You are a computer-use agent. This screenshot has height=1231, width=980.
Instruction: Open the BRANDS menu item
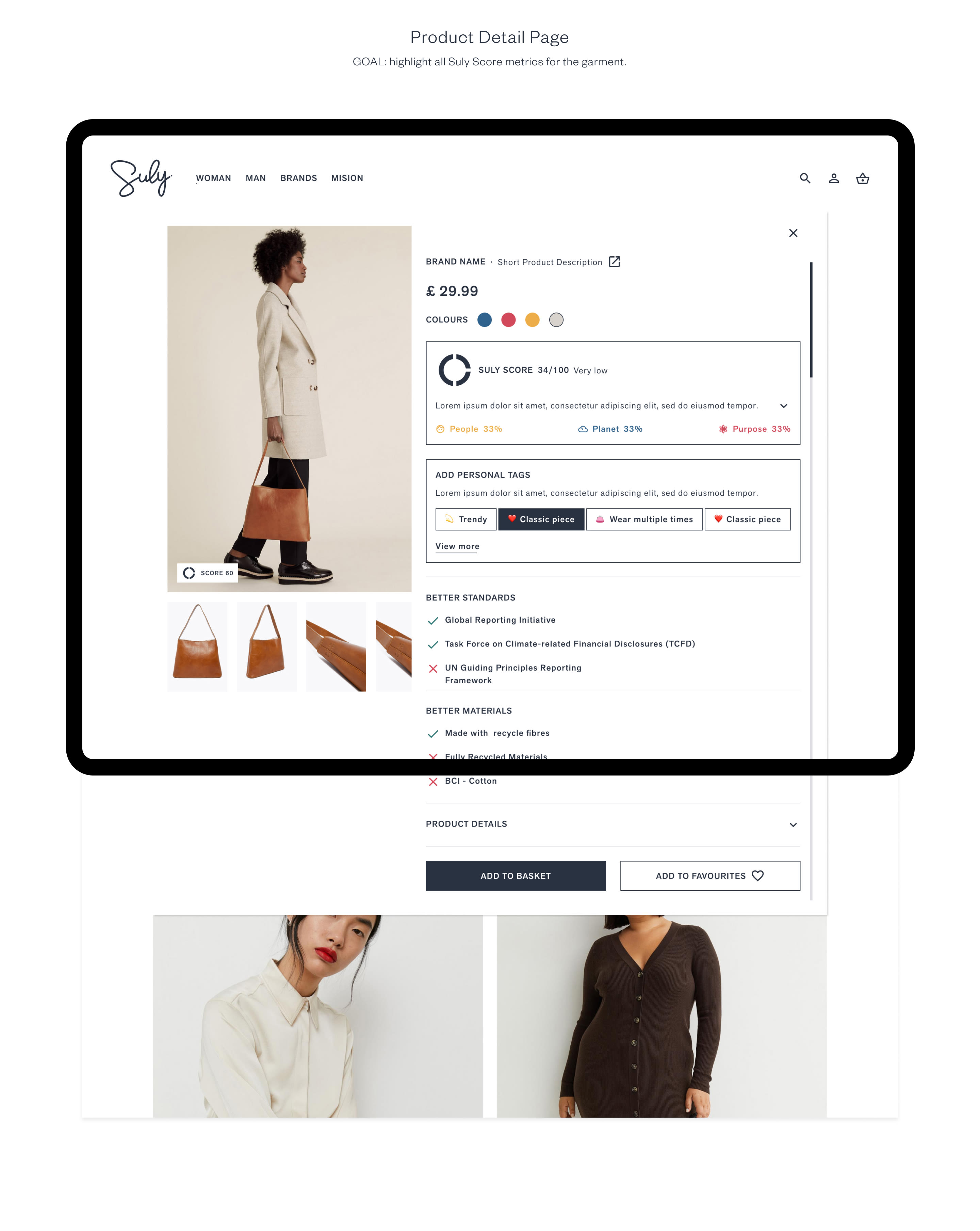pos(298,178)
